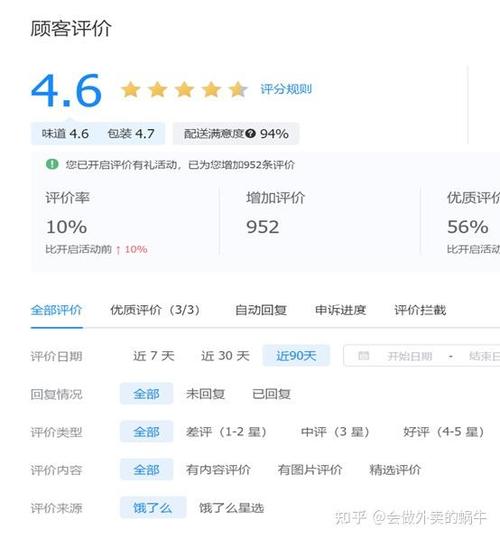Show only 未回复 reviews
This screenshot has height=539, width=500.
point(205,394)
